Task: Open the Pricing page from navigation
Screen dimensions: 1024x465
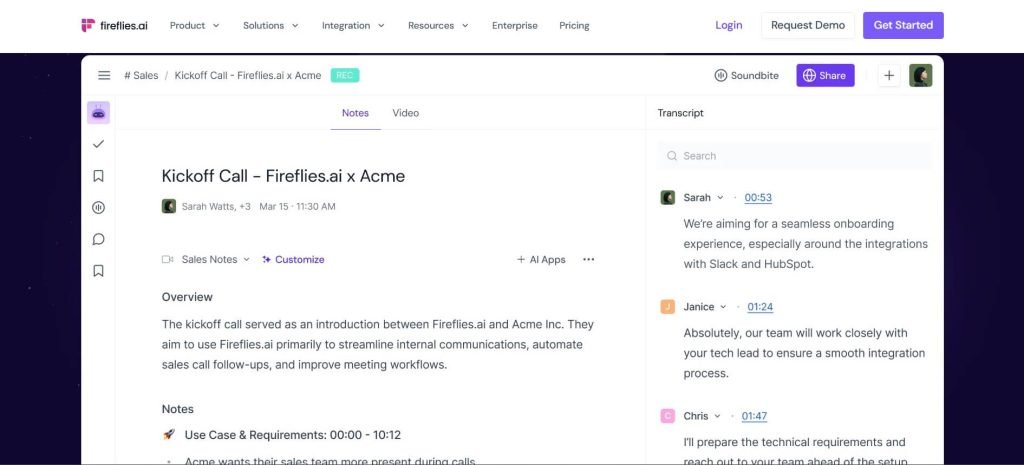Action: (x=574, y=25)
